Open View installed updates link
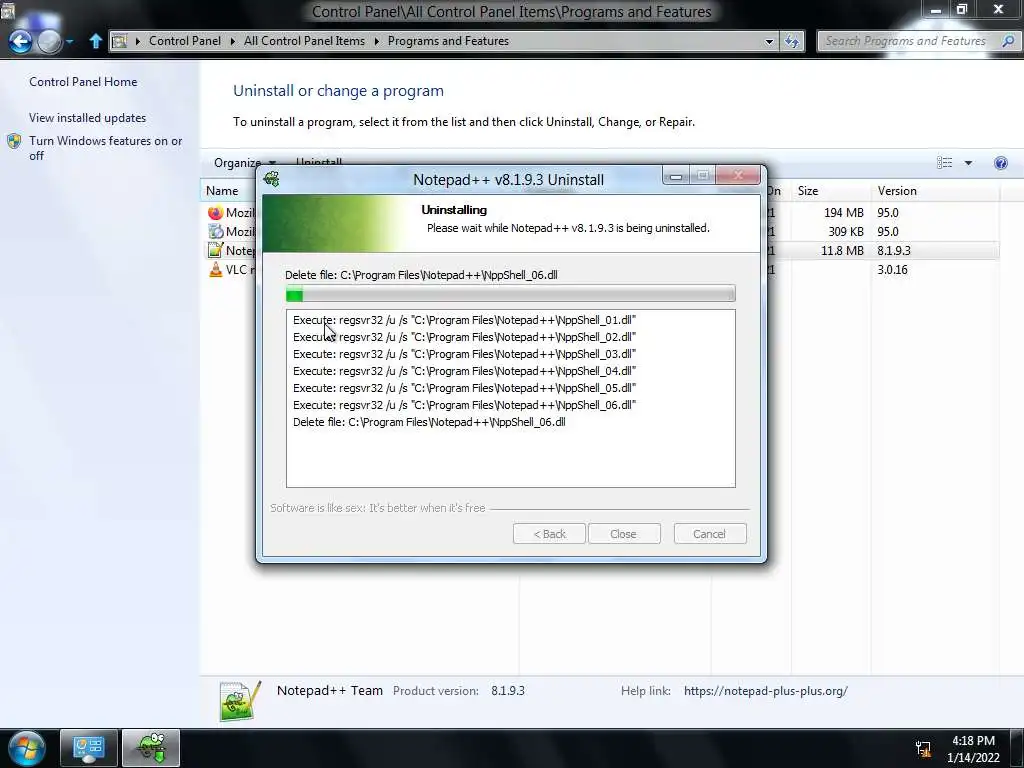 [x=88, y=118]
